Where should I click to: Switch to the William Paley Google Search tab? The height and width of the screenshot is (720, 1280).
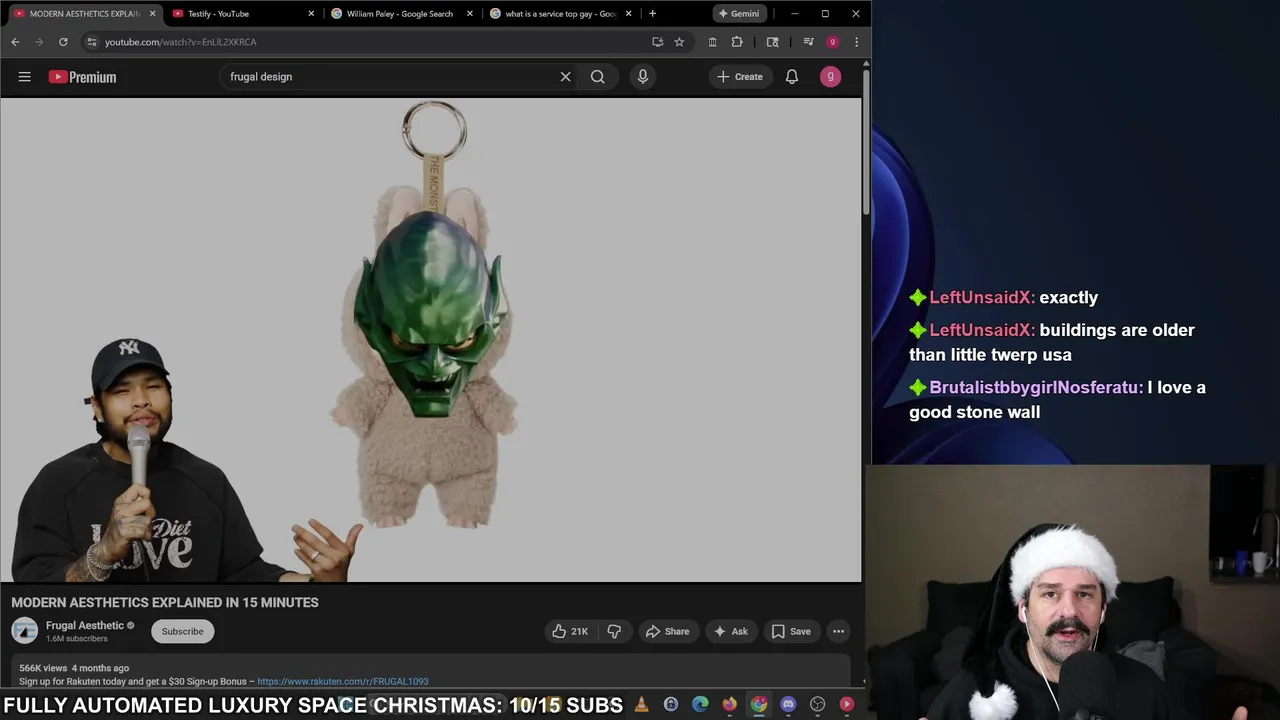(x=400, y=14)
